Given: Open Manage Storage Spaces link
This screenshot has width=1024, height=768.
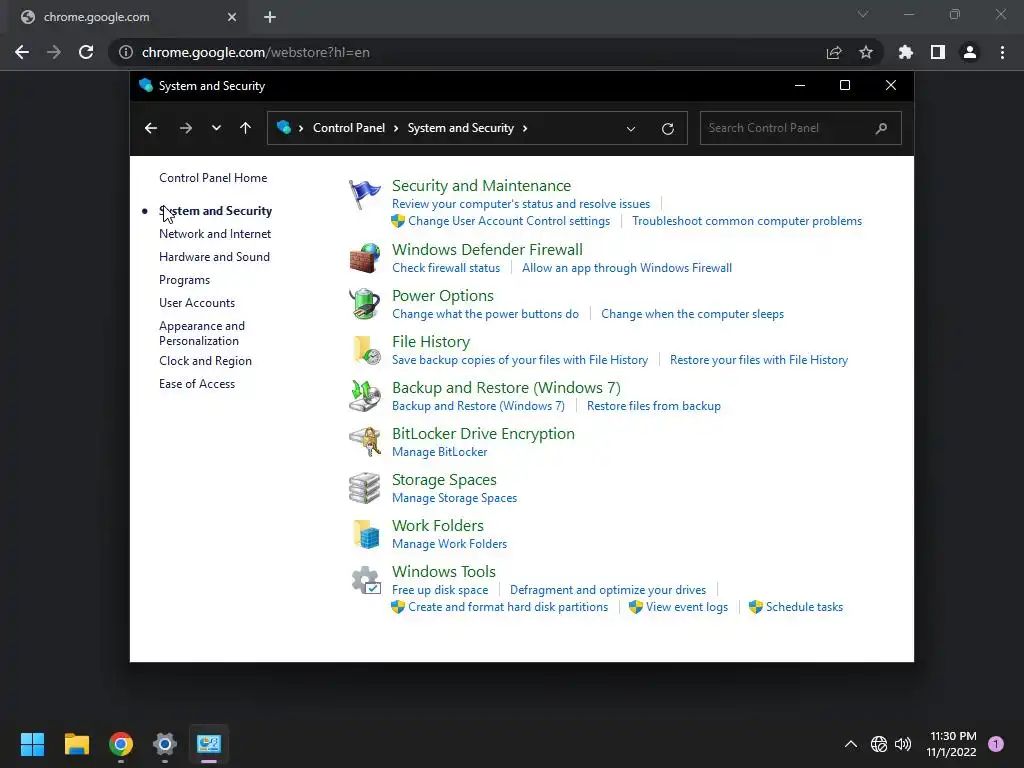Looking at the screenshot, I should coord(455,498).
